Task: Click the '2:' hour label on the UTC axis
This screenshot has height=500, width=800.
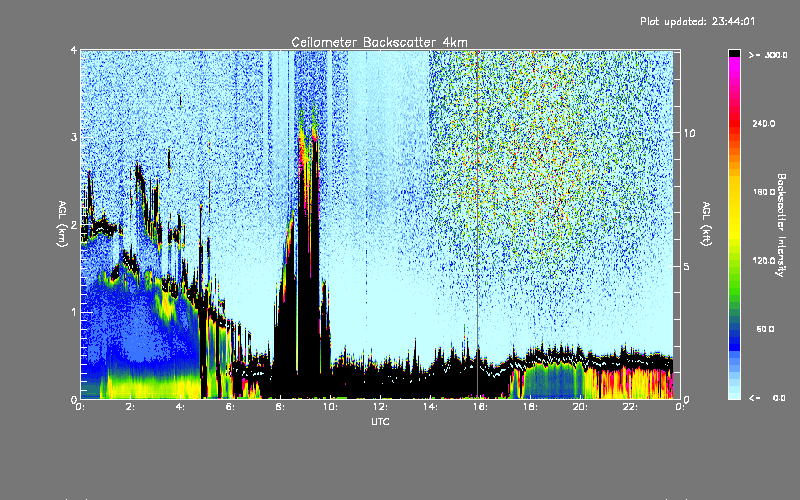Action: click(x=130, y=407)
